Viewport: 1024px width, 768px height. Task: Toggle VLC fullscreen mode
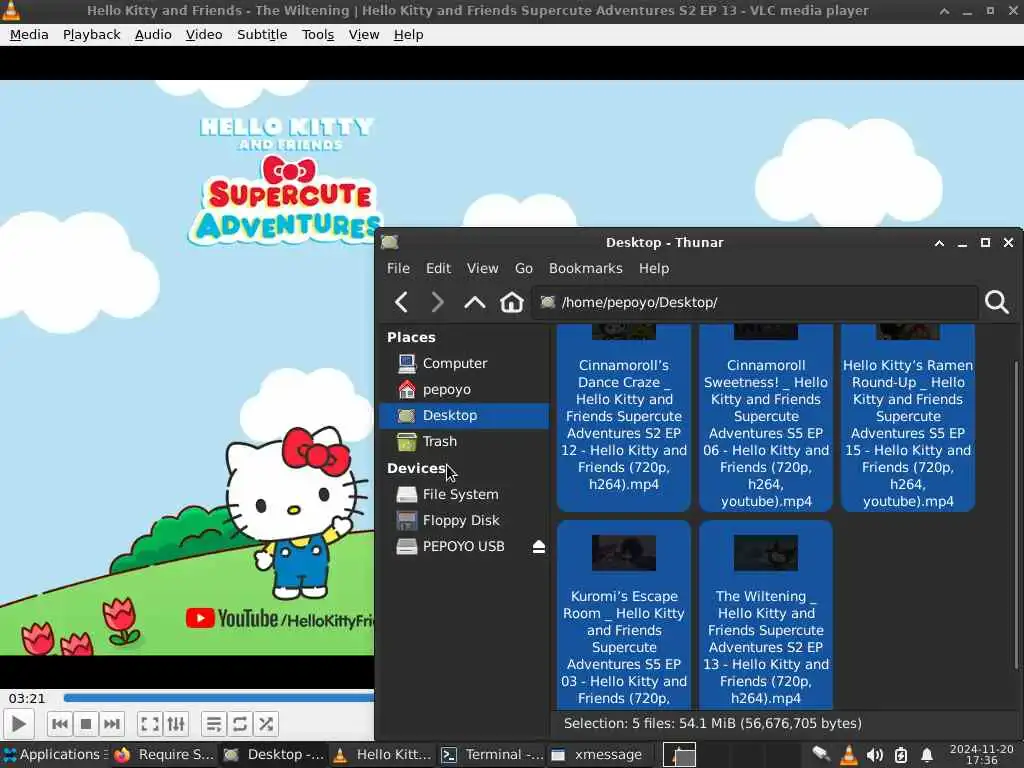(x=150, y=724)
